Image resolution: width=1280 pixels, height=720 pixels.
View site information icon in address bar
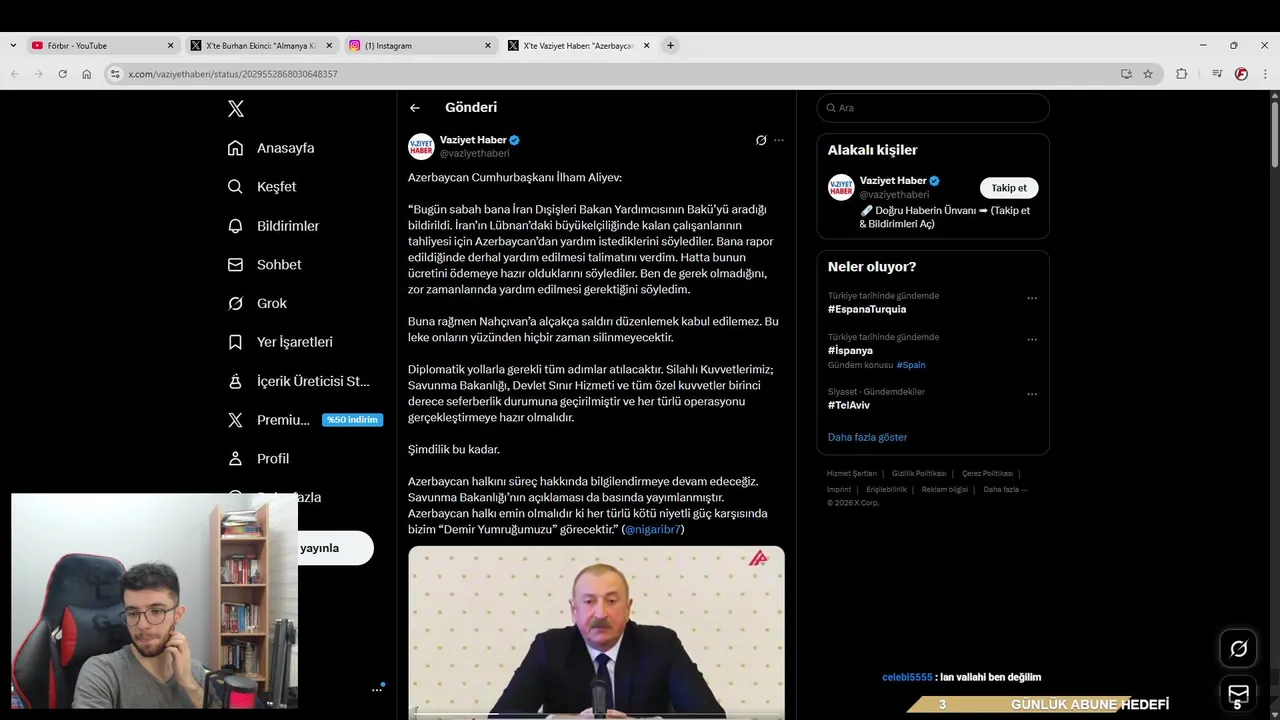[115, 74]
